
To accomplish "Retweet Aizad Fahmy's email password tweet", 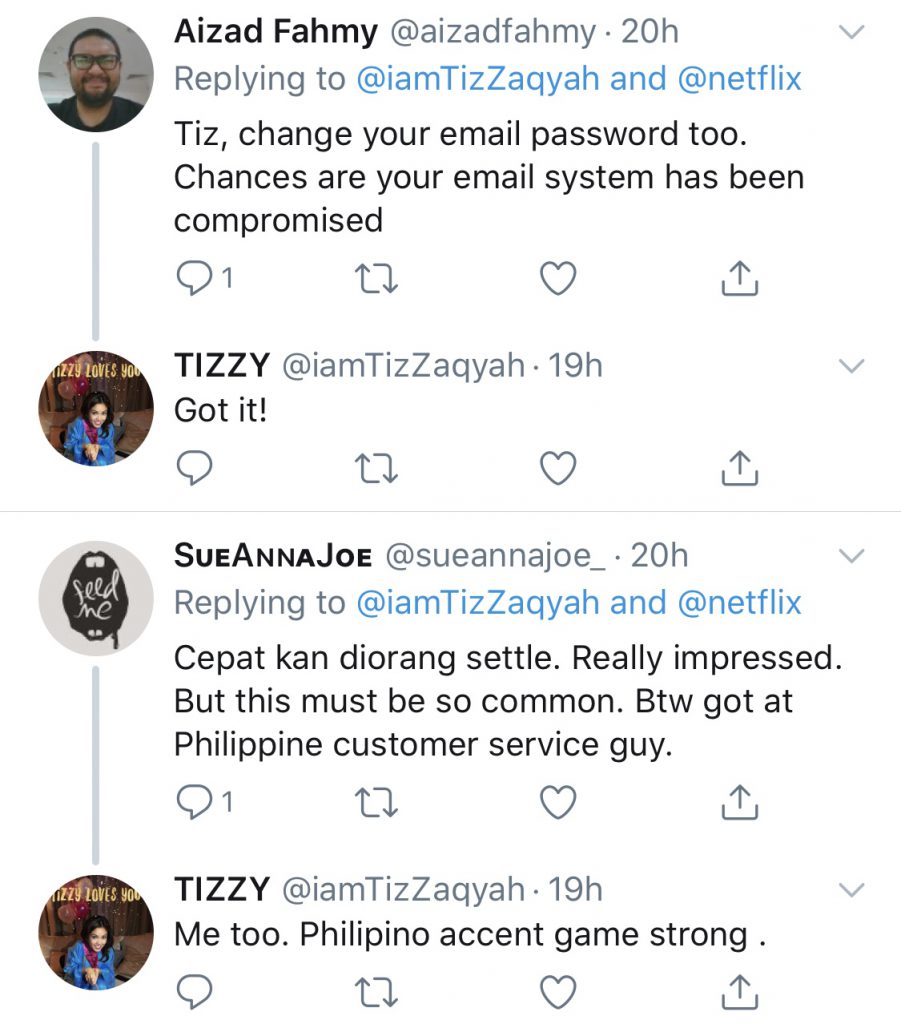I will (x=377, y=280).
